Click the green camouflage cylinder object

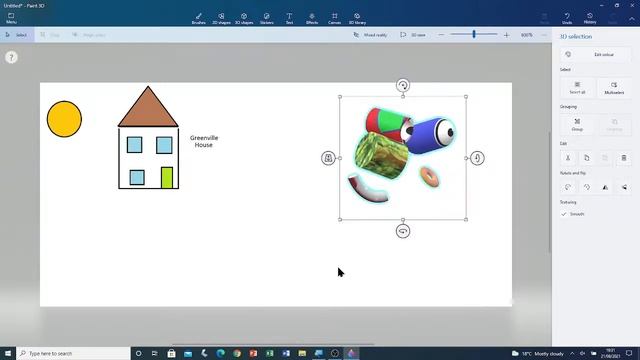pos(381,156)
